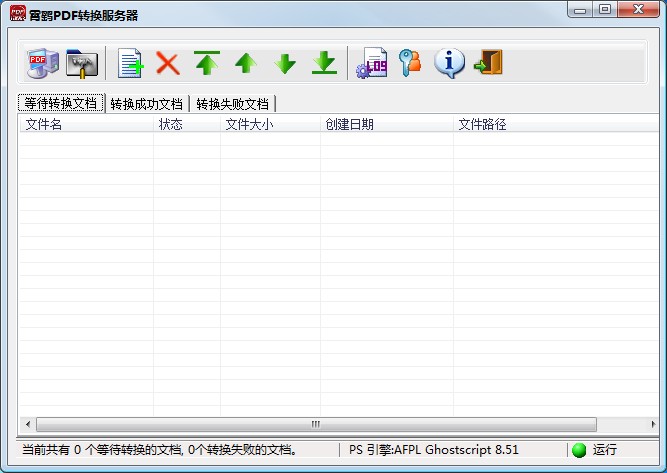The width and height of the screenshot is (667, 473).
Task: Open the 转换失败文档 tab
Action: [233, 104]
